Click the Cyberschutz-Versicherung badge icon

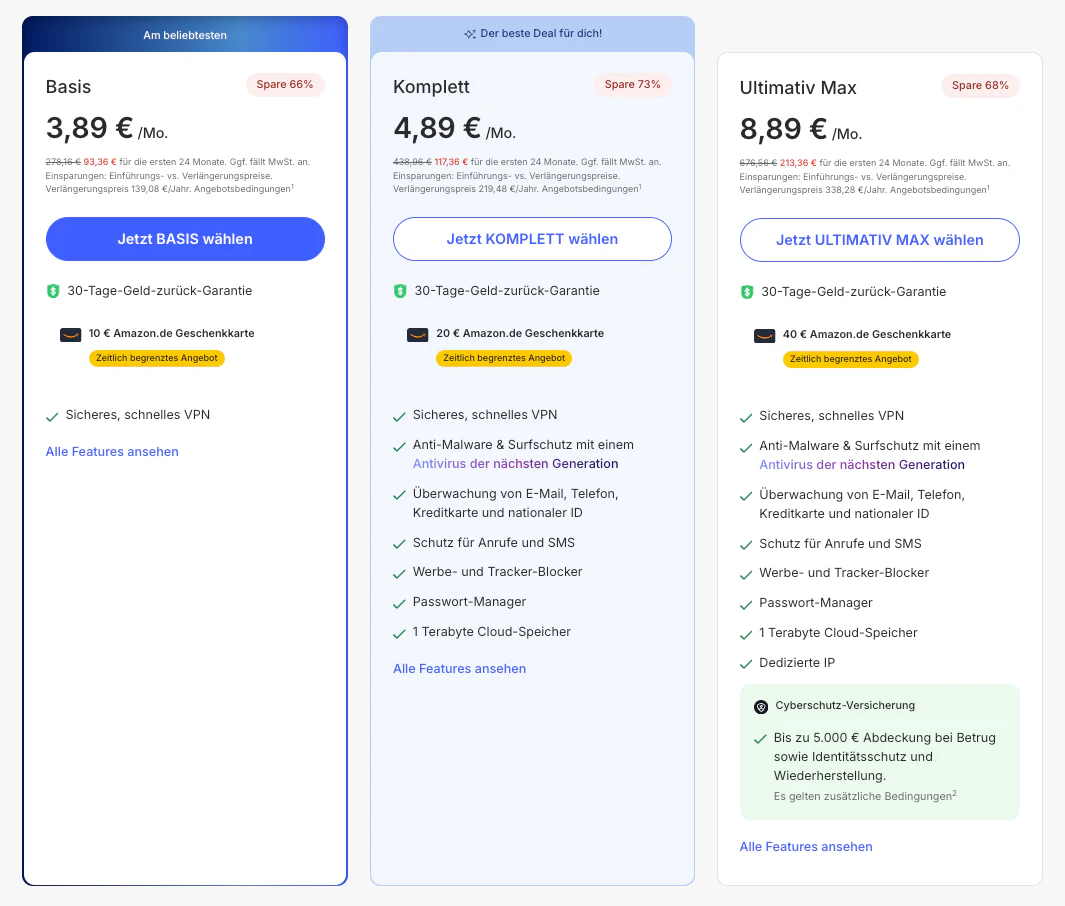(x=761, y=707)
